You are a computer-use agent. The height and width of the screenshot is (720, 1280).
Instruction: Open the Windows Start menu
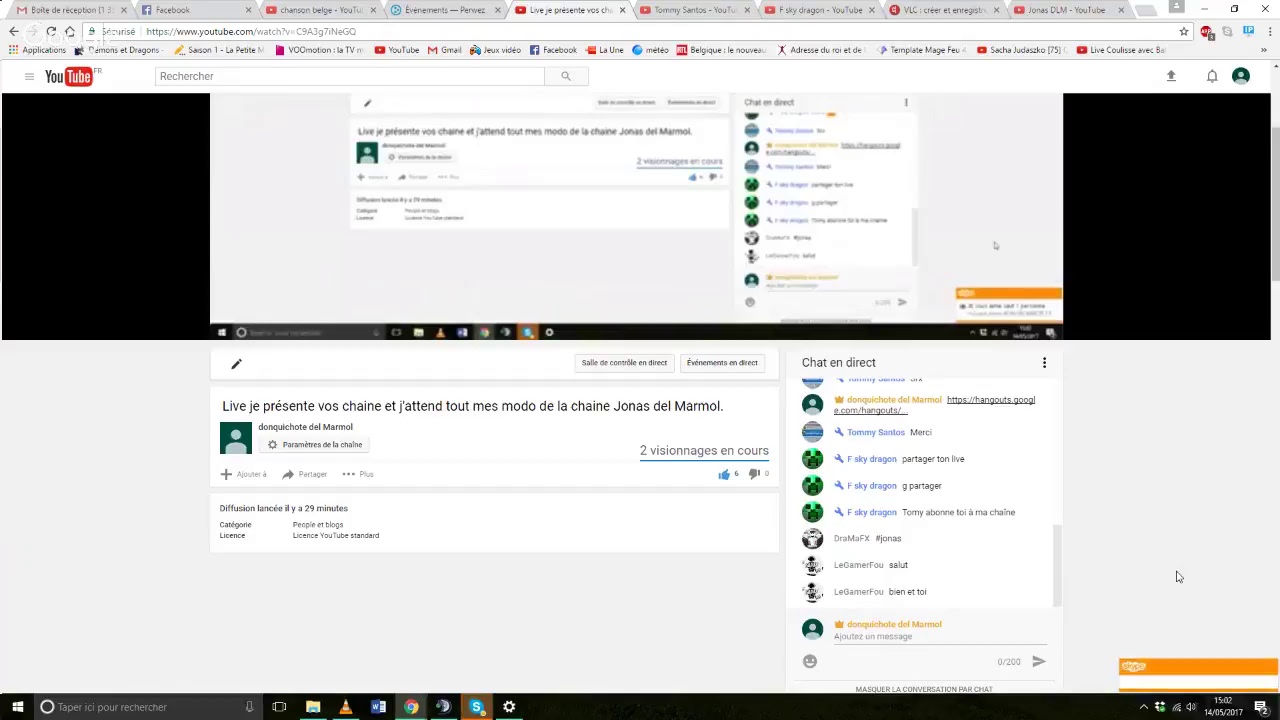coord(17,707)
